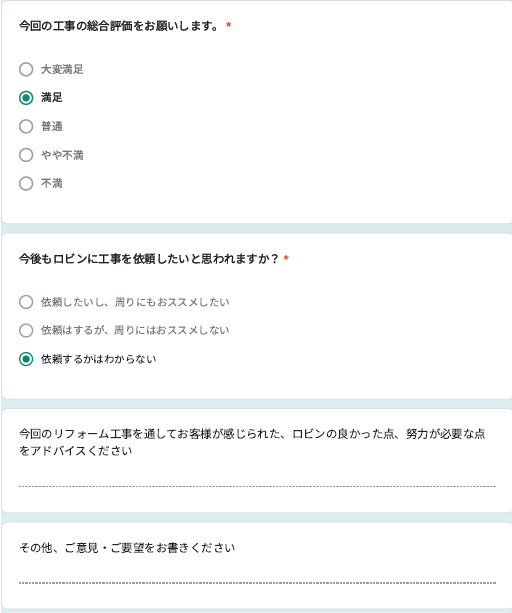
Task: Click the 不満 option label text
Action: click(52, 183)
